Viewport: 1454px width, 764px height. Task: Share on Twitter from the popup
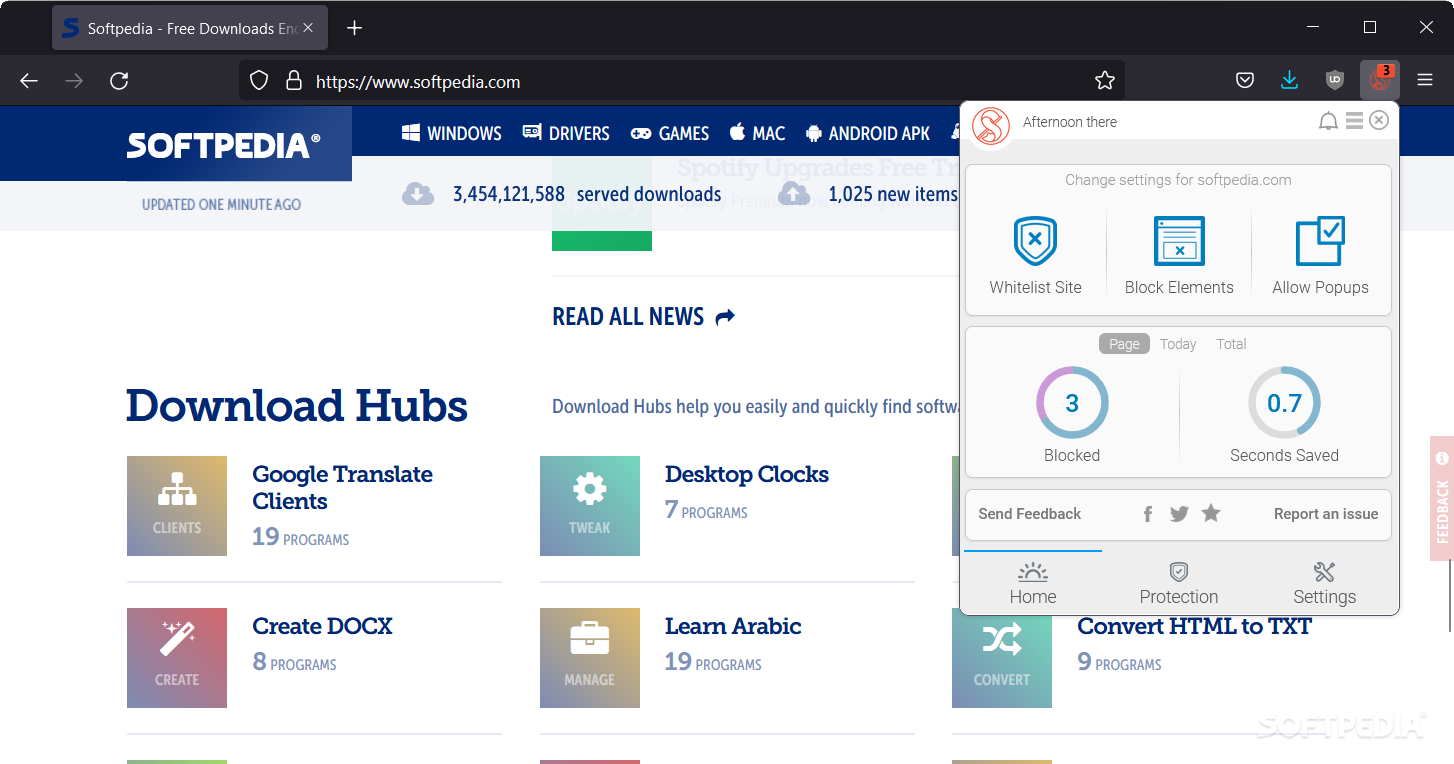1179,514
